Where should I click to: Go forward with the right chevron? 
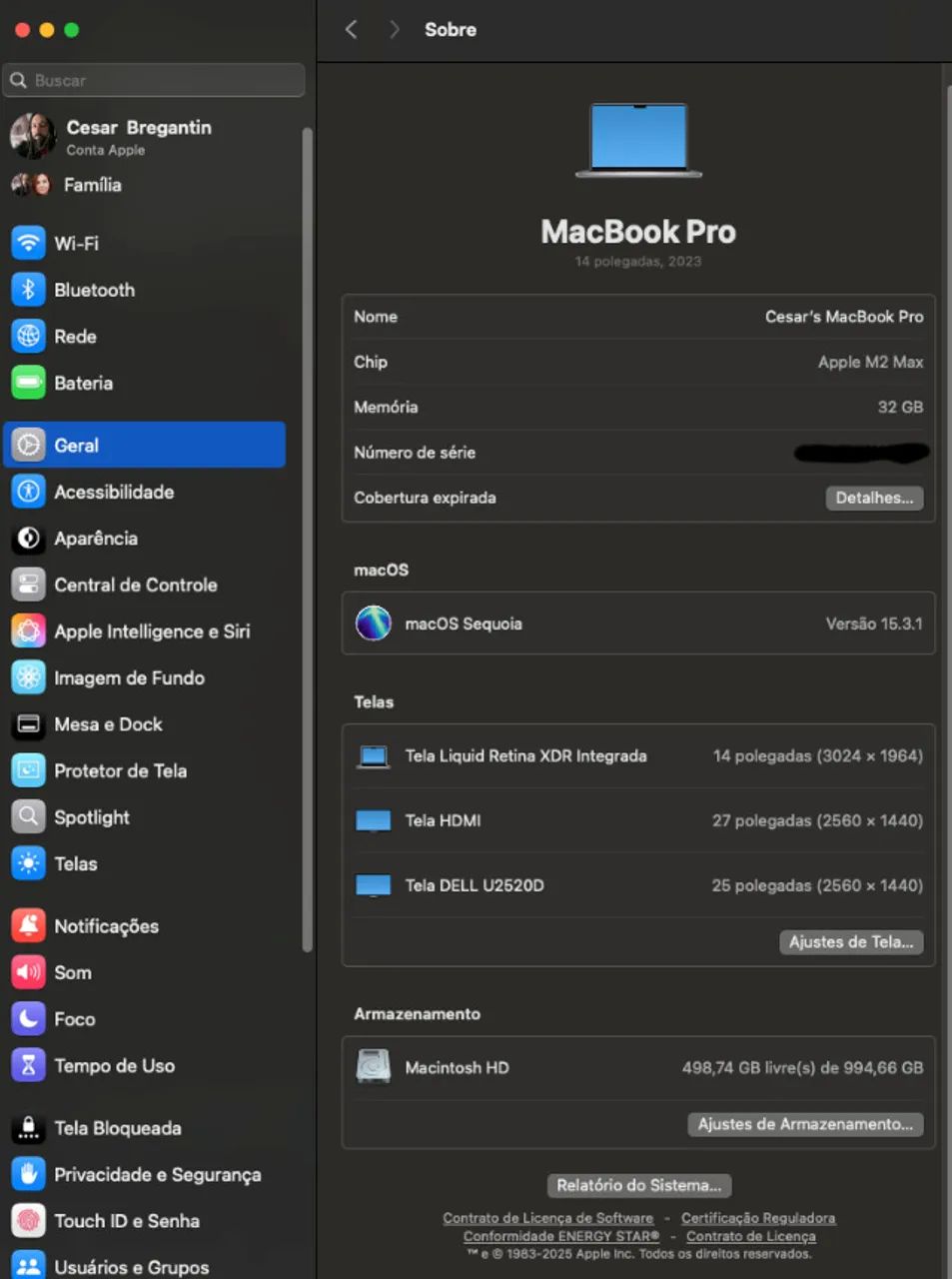tap(394, 29)
